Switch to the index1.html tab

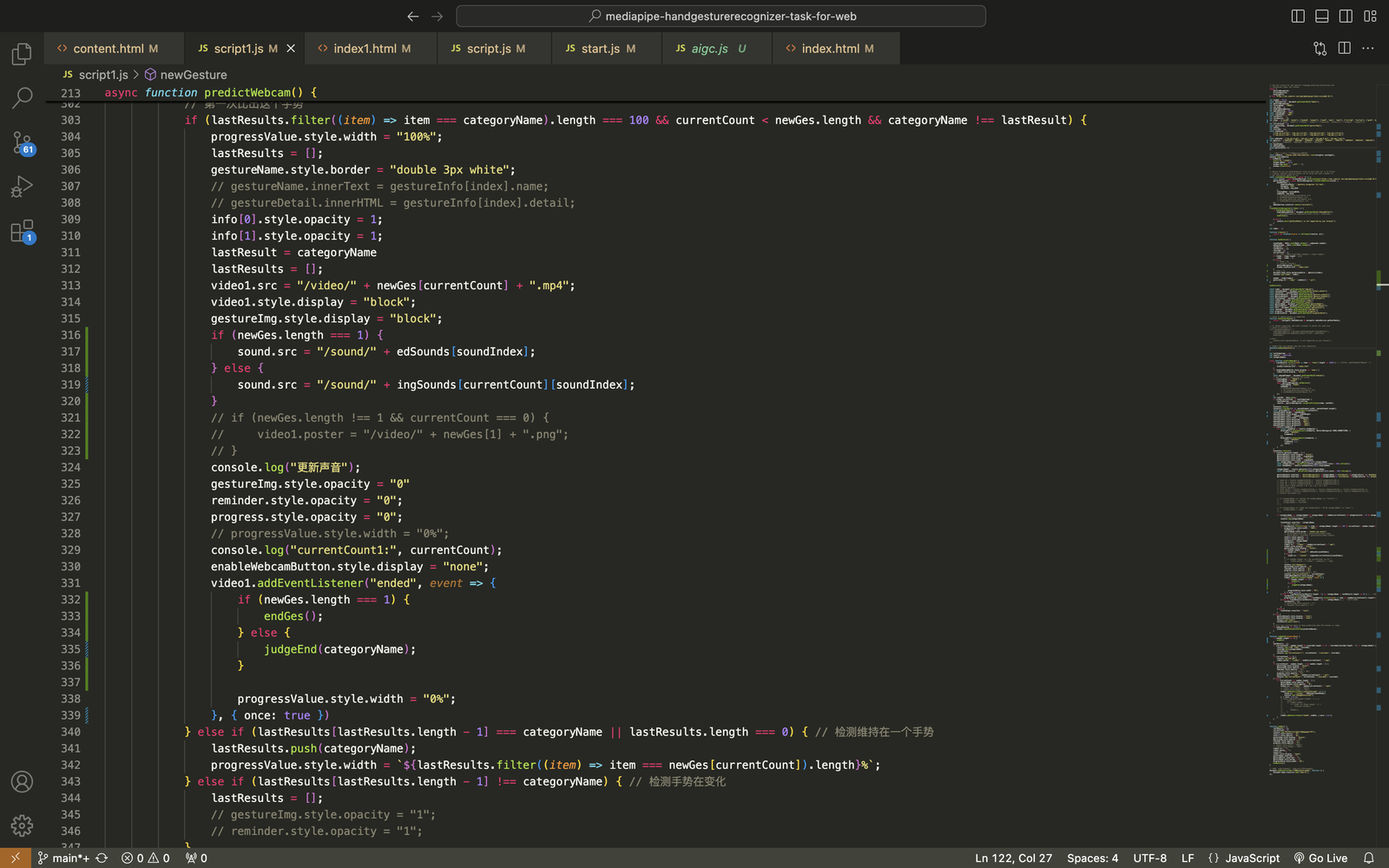365,49
